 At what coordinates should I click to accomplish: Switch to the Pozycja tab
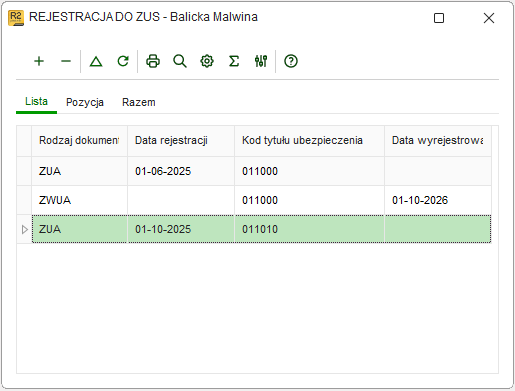coord(85,102)
